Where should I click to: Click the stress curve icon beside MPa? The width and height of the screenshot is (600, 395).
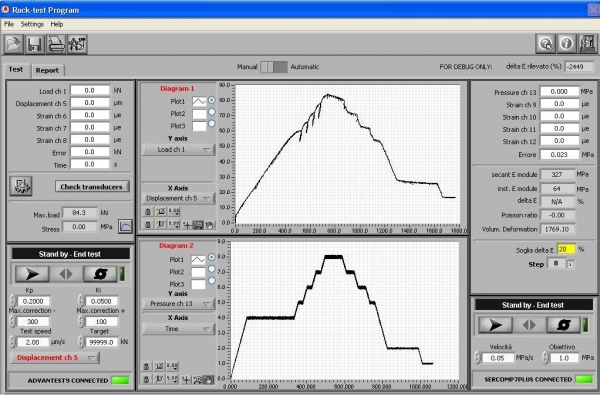[x=125, y=227]
